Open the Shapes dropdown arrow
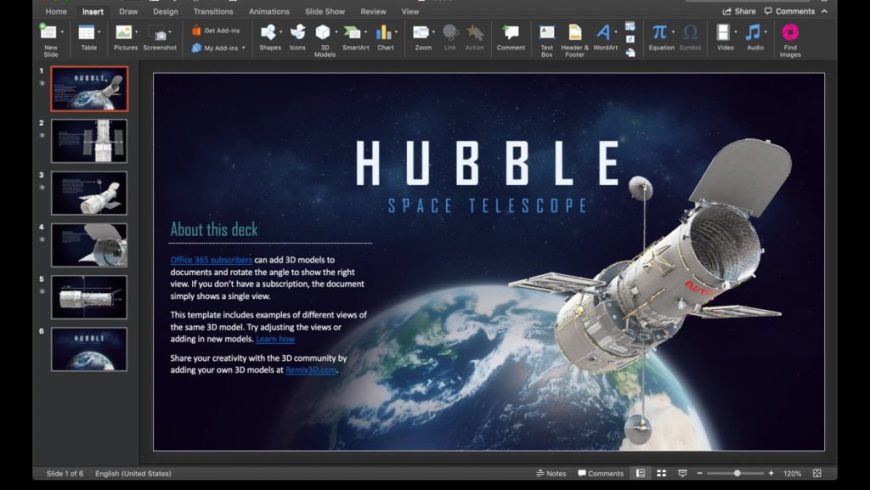The height and width of the screenshot is (490, 870). point(281,32)
